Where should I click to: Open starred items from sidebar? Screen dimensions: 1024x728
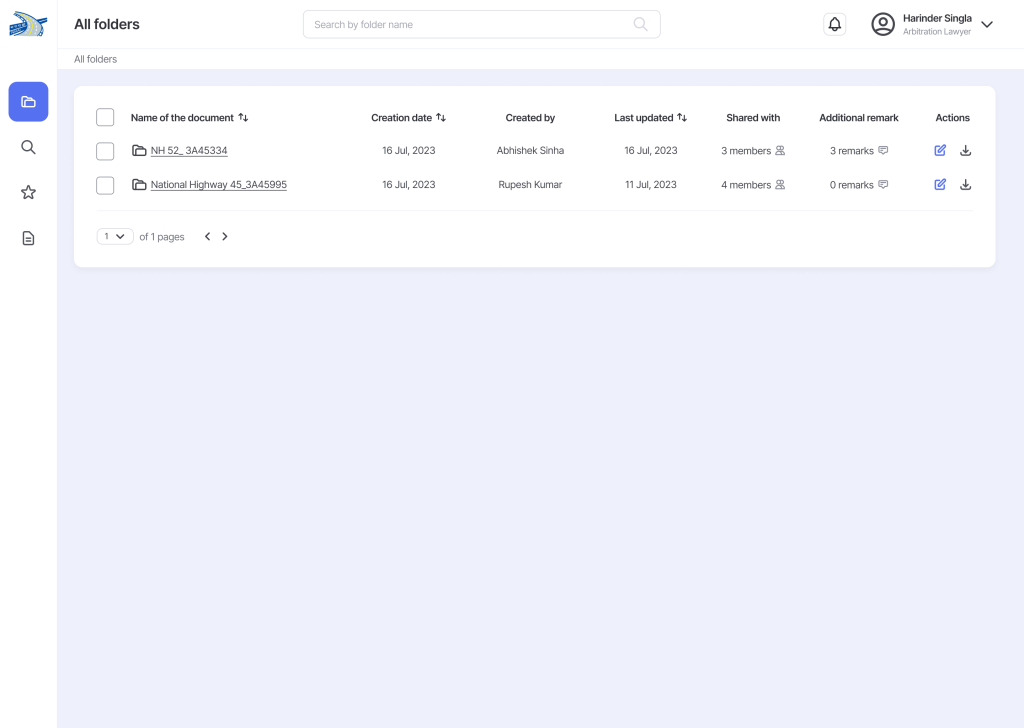pos(28,192)
